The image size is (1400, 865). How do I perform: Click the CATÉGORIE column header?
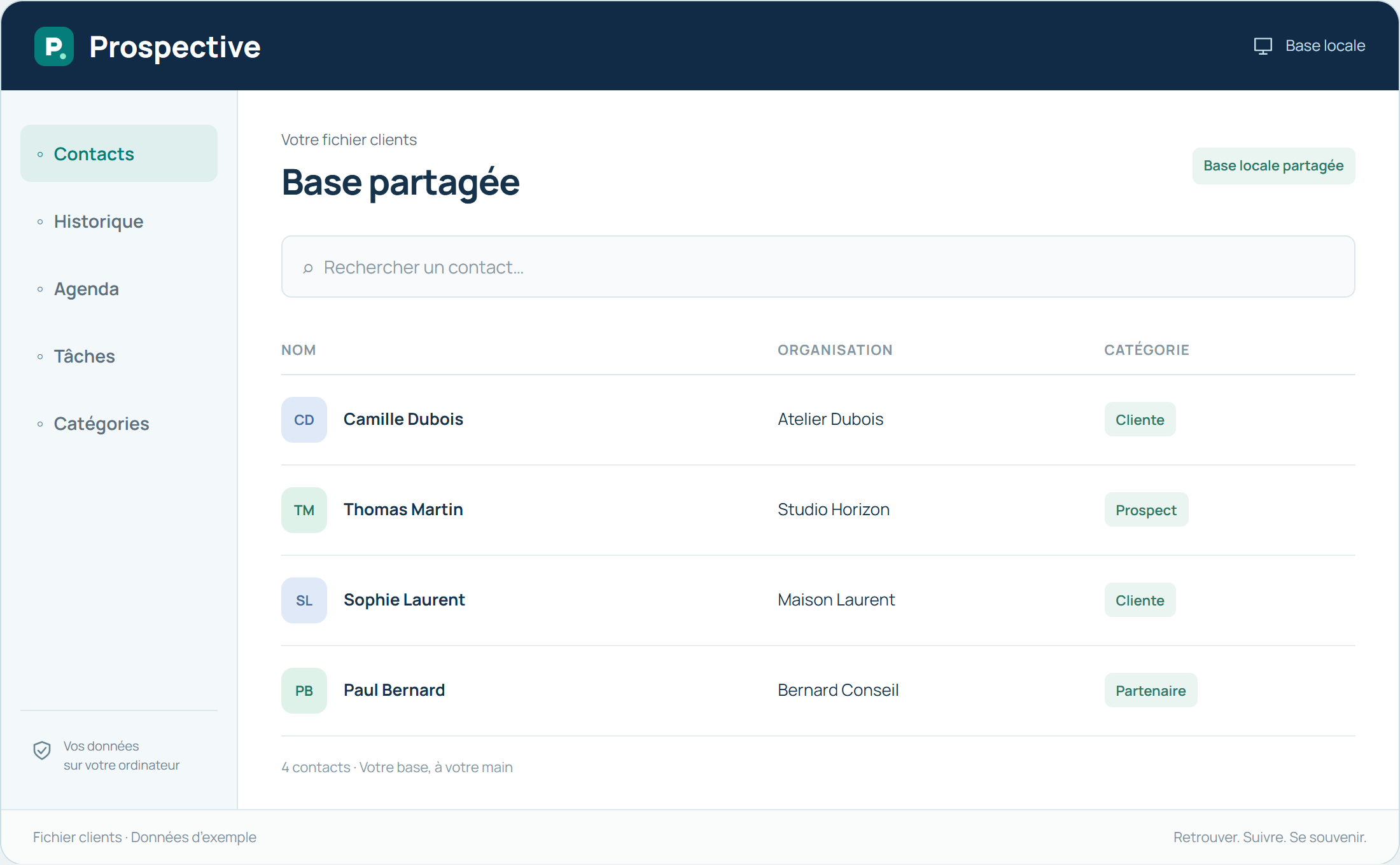pos(1147,350)
